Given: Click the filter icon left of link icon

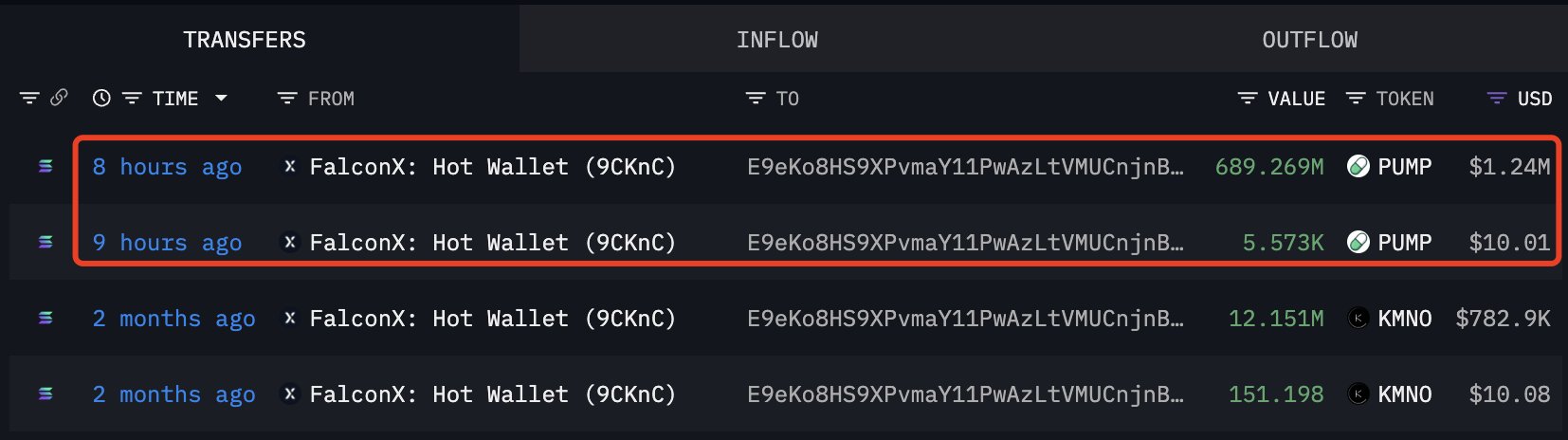Looking at the screenshot, I should [x=29, y=98].
